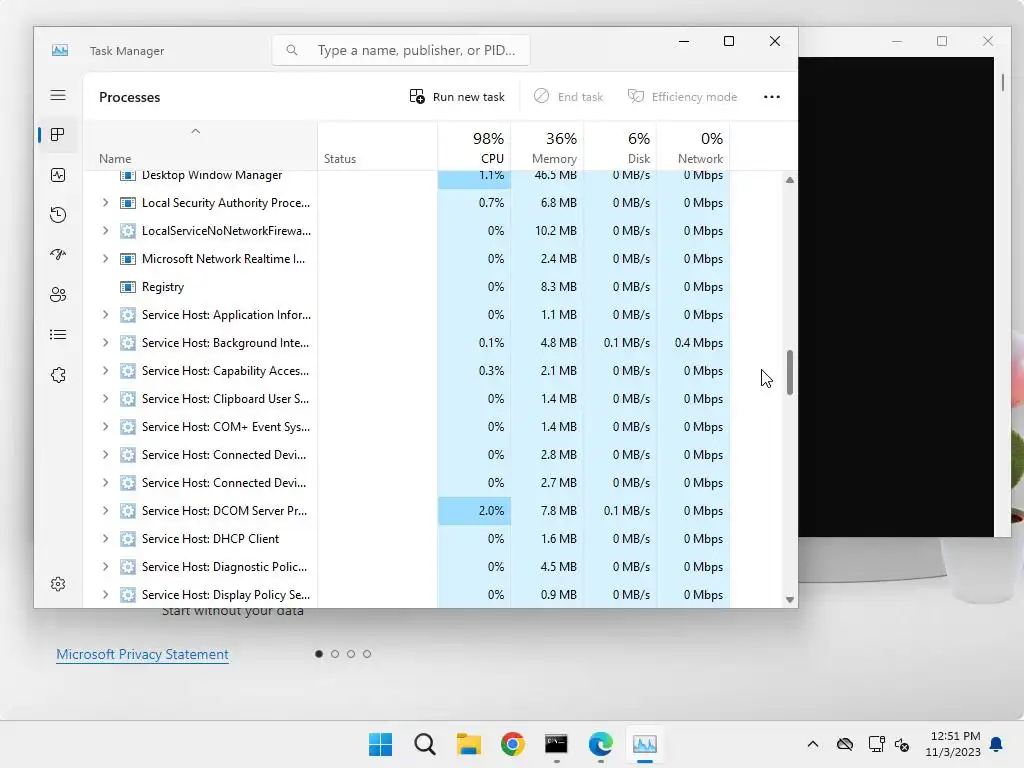Open the Startup apps icon in sidebar

(58, 255)
